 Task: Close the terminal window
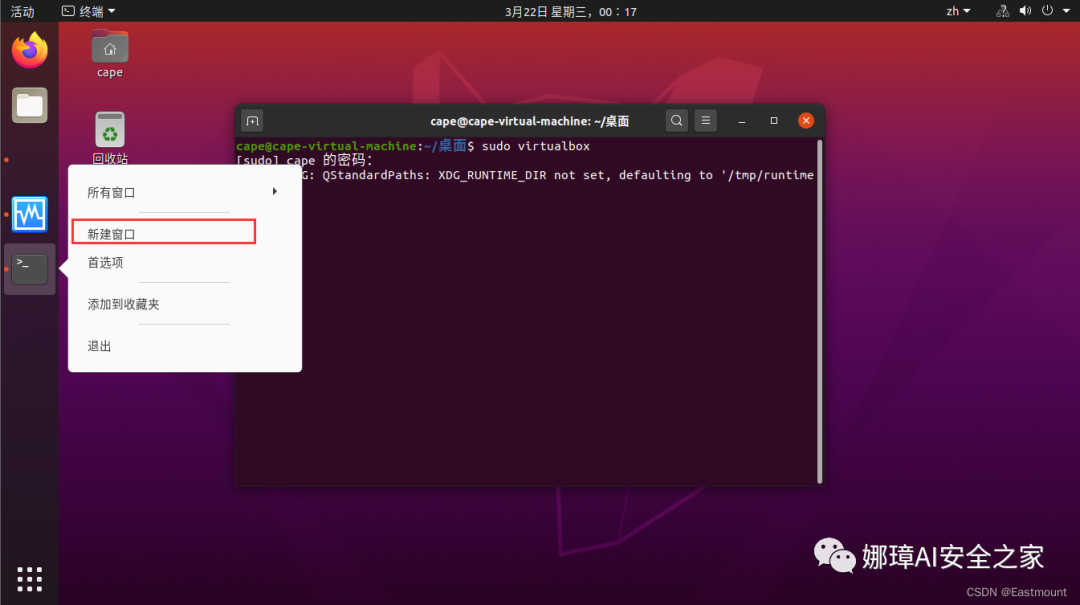tap(806, 121)
